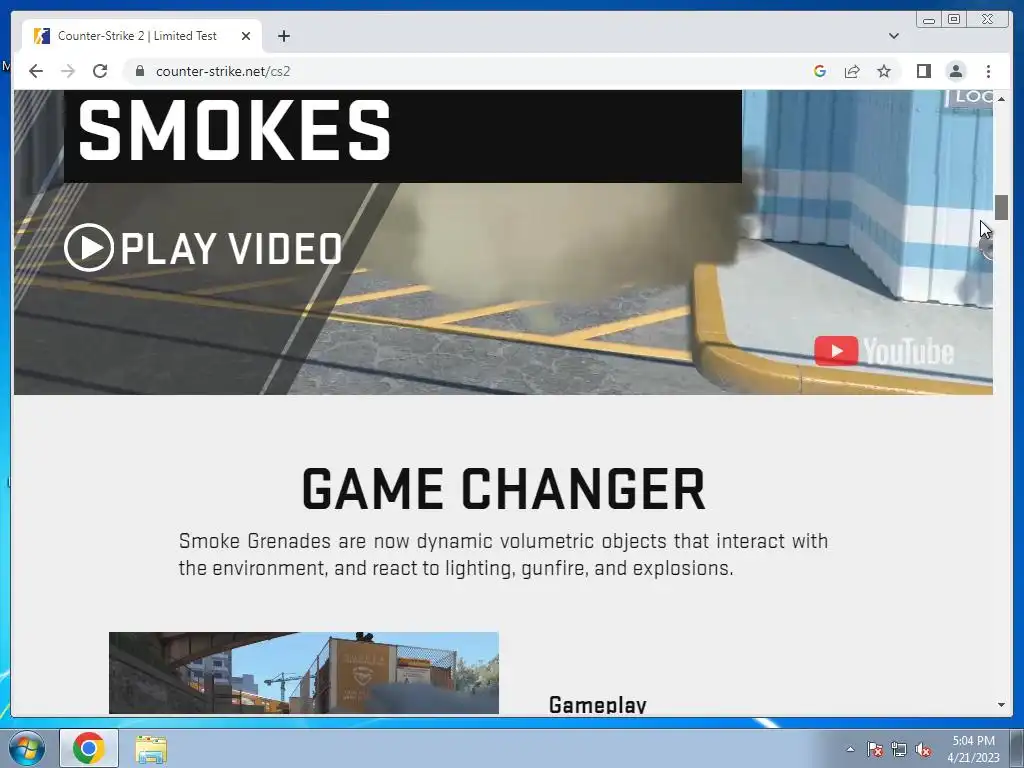Open the YouTube logo link
This screenshot has width=1024, height=768.
coord(884,351)
